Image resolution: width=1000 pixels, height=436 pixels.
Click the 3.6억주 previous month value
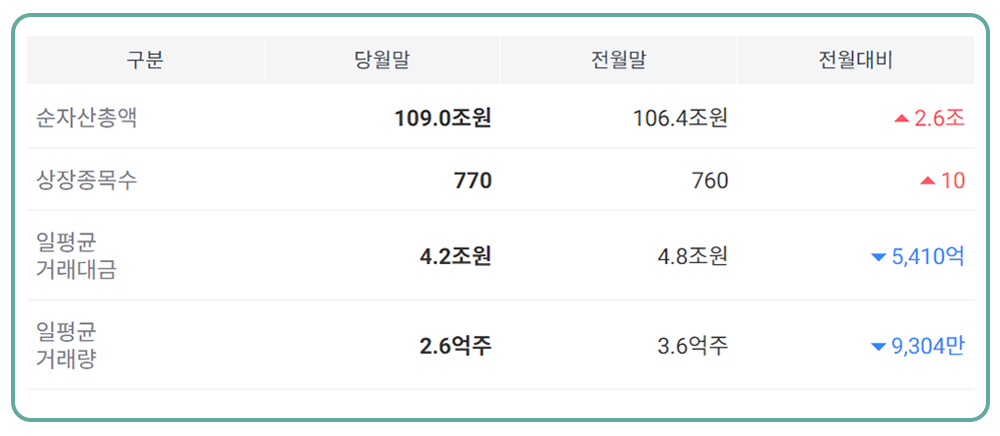coord(692,346)
